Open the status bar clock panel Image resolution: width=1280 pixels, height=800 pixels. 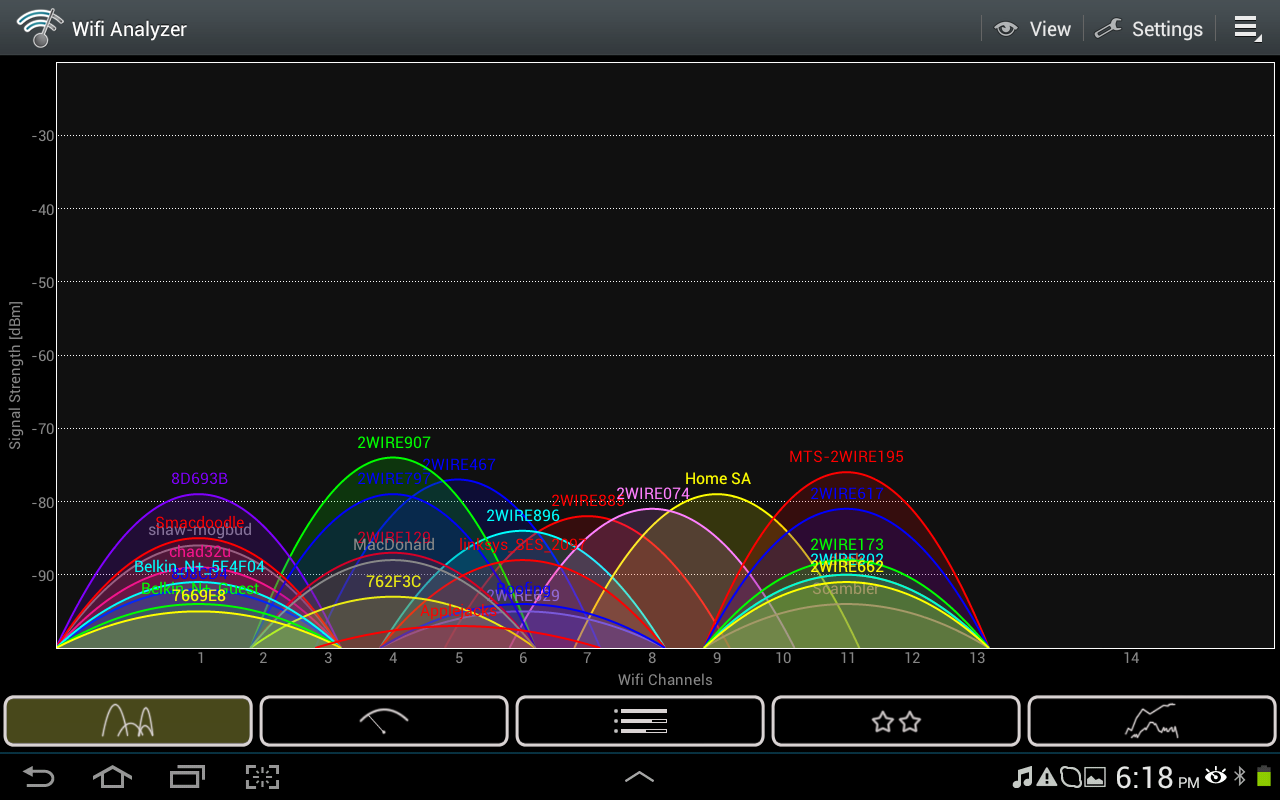pyautogui.click(x=1156, y=777)
